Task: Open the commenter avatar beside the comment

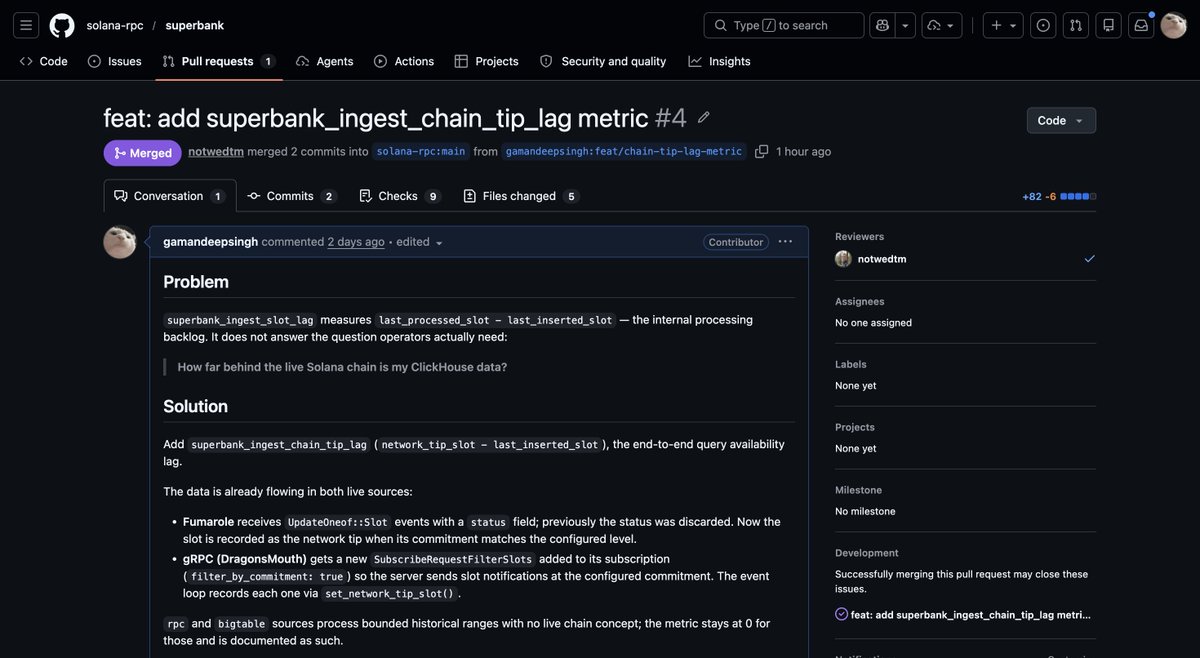Action: click(120, 242)
